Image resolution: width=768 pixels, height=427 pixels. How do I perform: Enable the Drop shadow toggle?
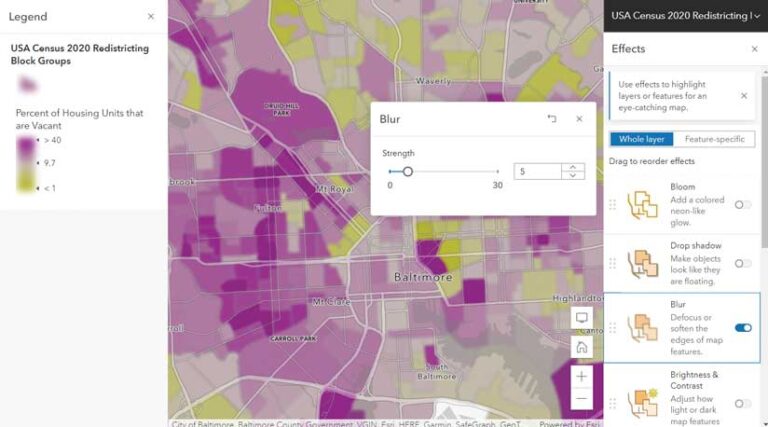coord(743,263)
